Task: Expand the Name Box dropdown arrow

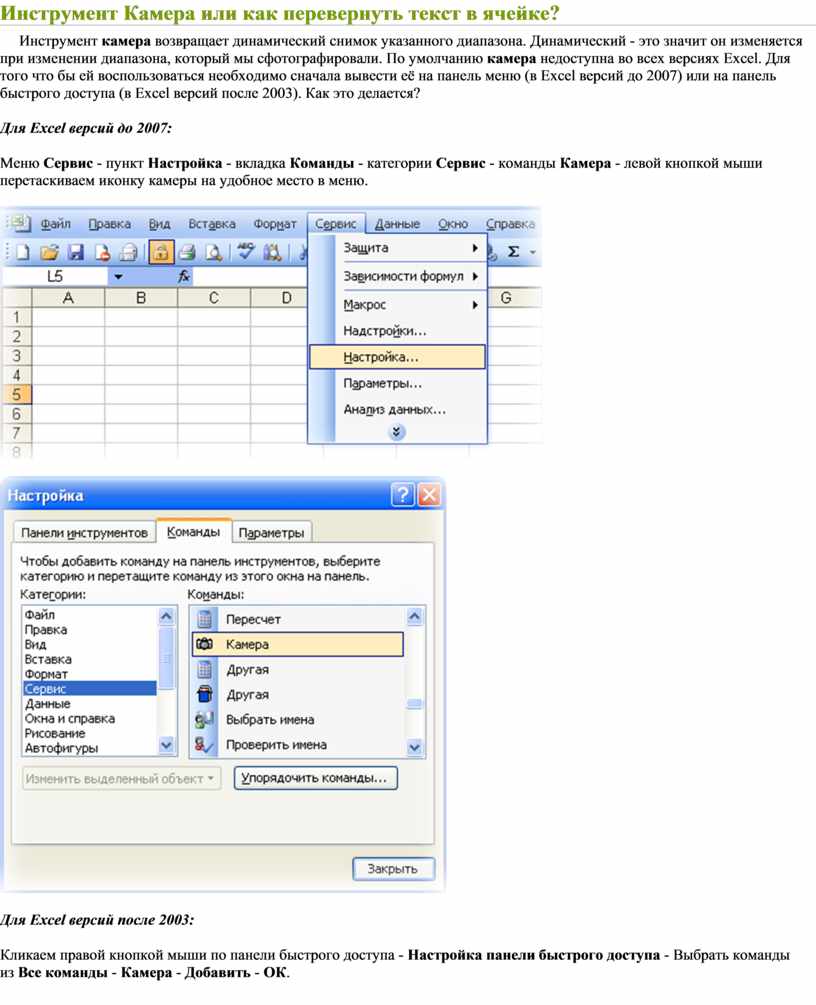Action: point(118,276)
